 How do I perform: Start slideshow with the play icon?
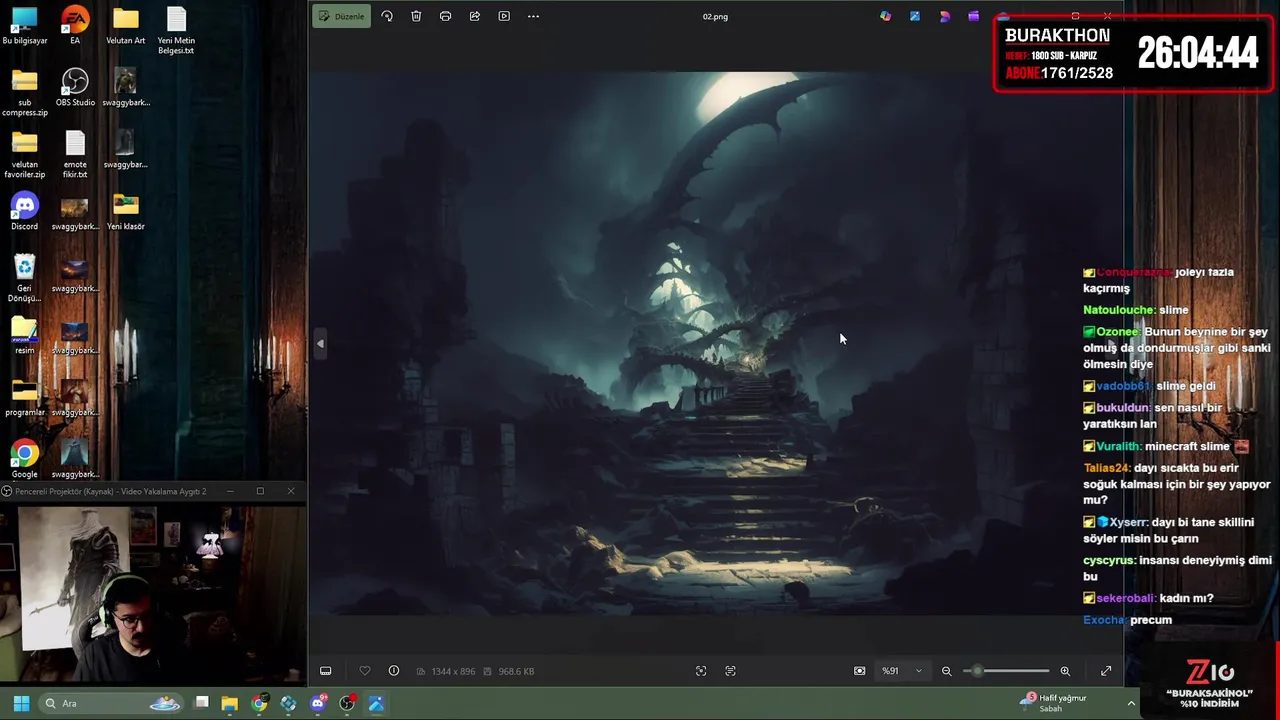(x=504, y=16)
